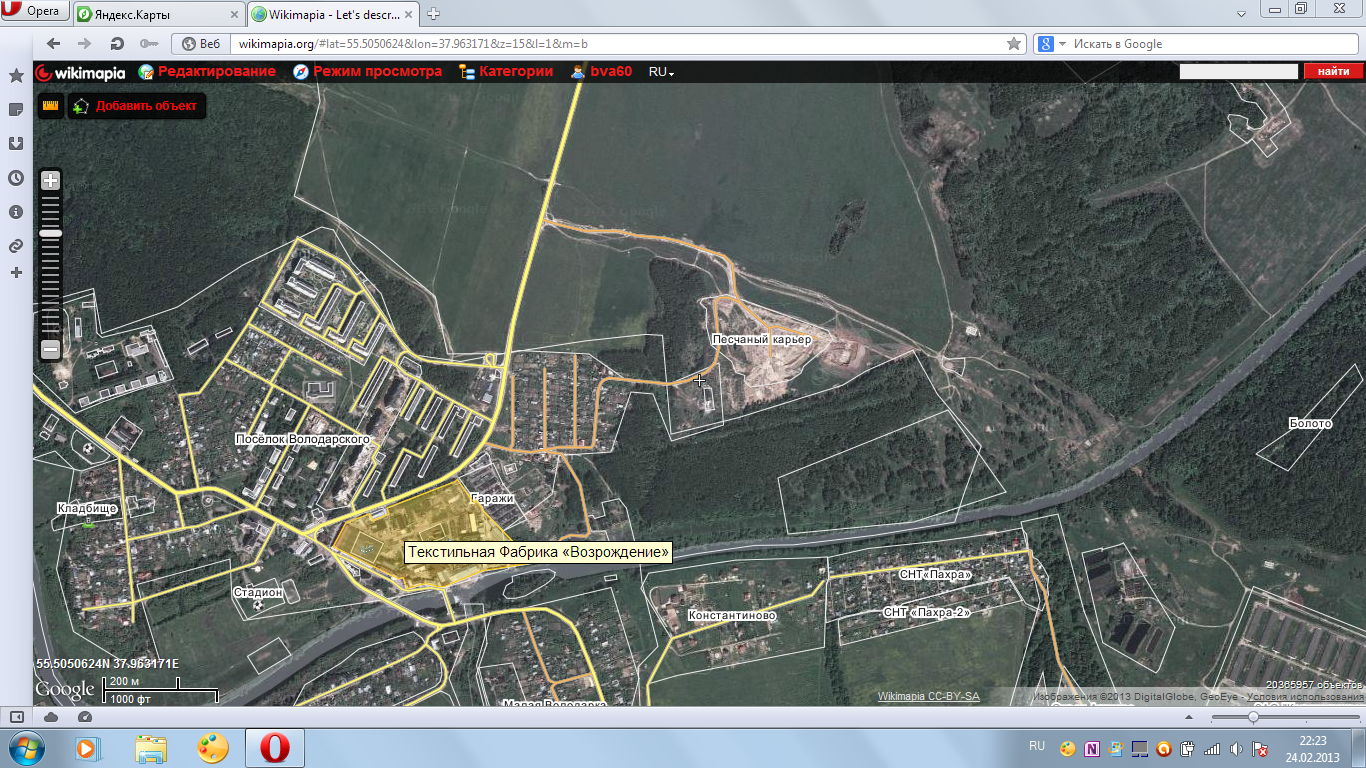Click the map zoom in plus button
This screenshot has height=768, width=1366.
tap(50, 181)
